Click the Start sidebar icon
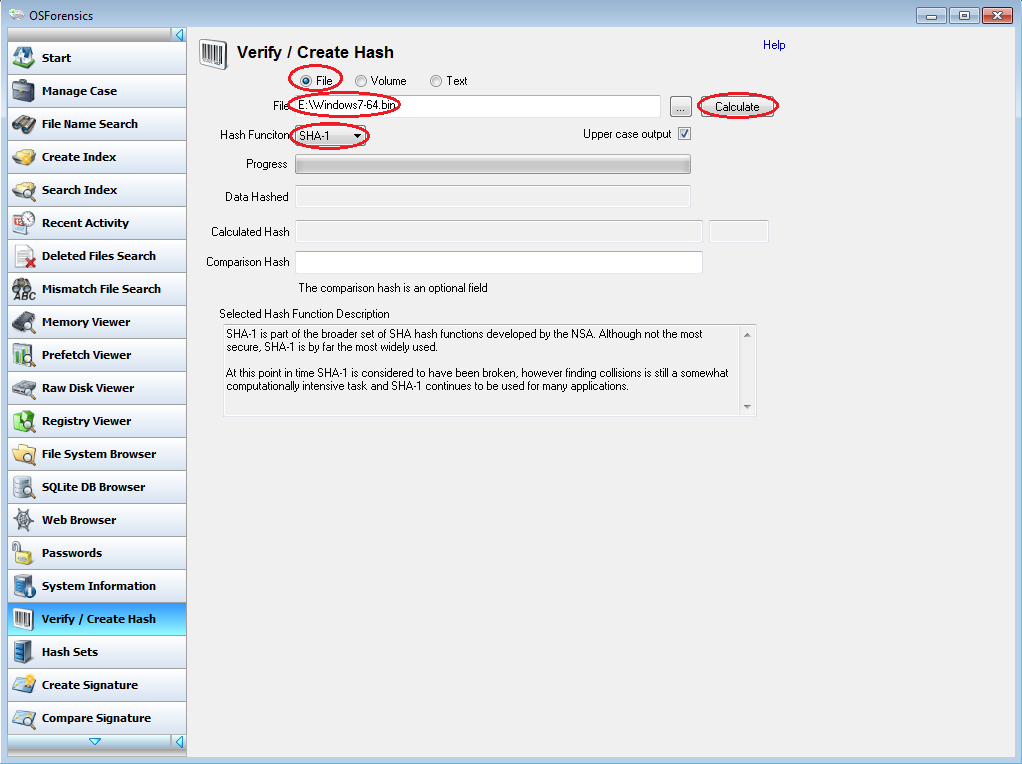The height and width of the screenshot is (764, 1022). (24, 58)
